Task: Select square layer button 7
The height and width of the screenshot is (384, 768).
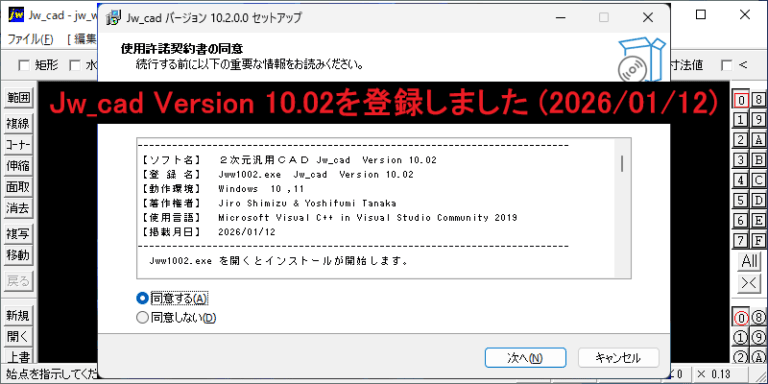Action: point(742,240)
